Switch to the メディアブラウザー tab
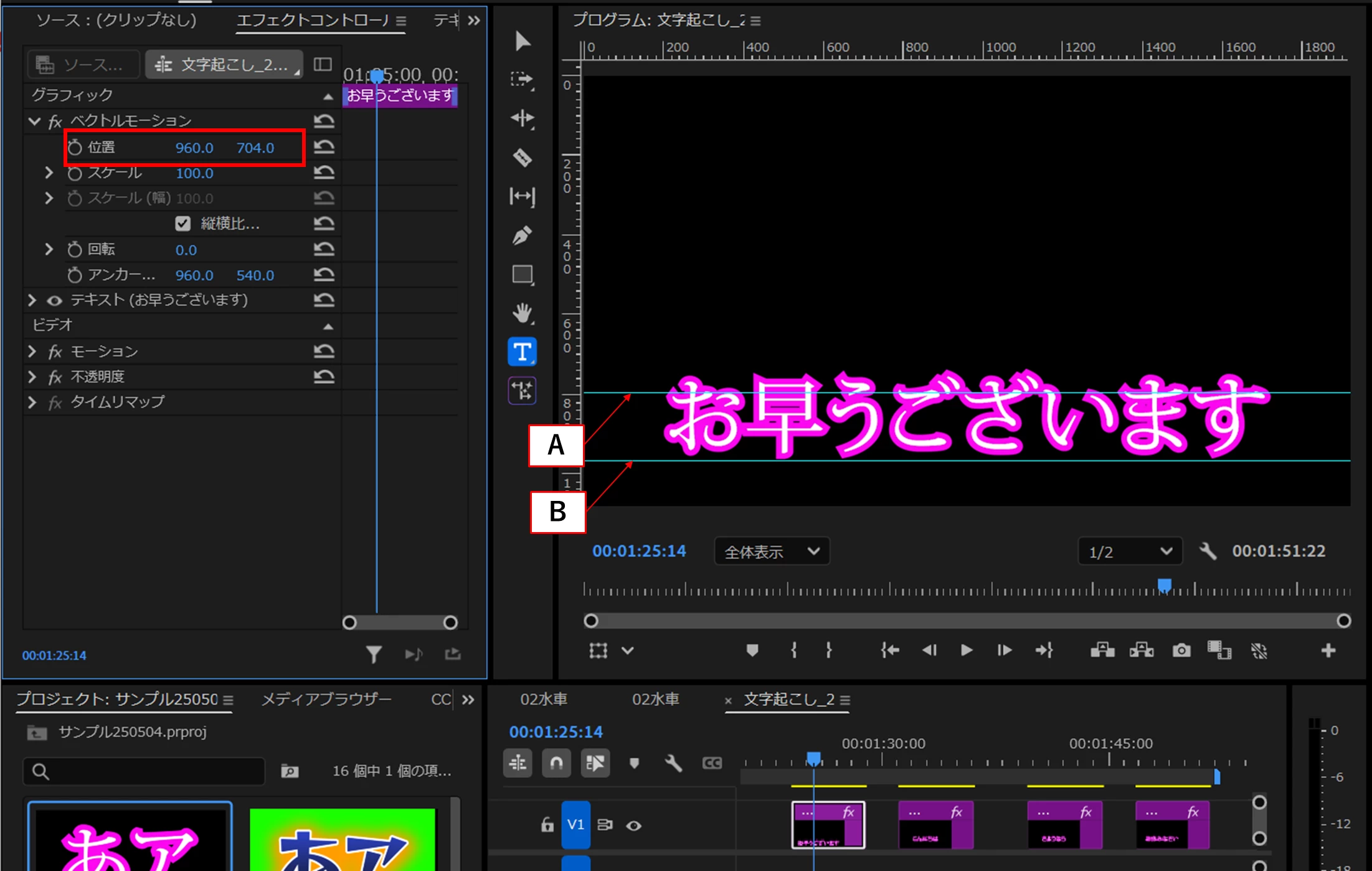This screenshot has width=1372, height=871. coord(326,700)
